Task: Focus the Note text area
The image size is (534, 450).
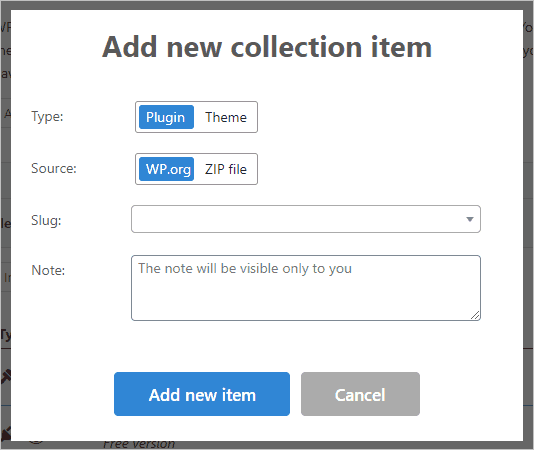Action: (x=305, y=288)
